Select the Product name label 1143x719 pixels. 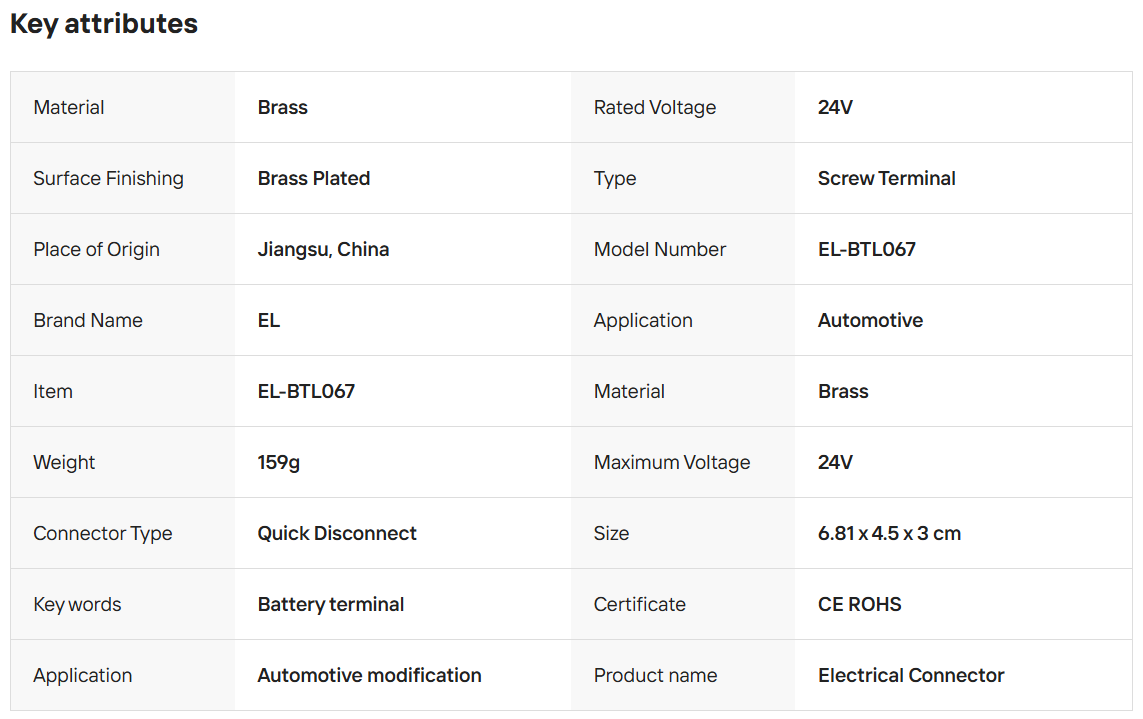[x=655, y=675]
